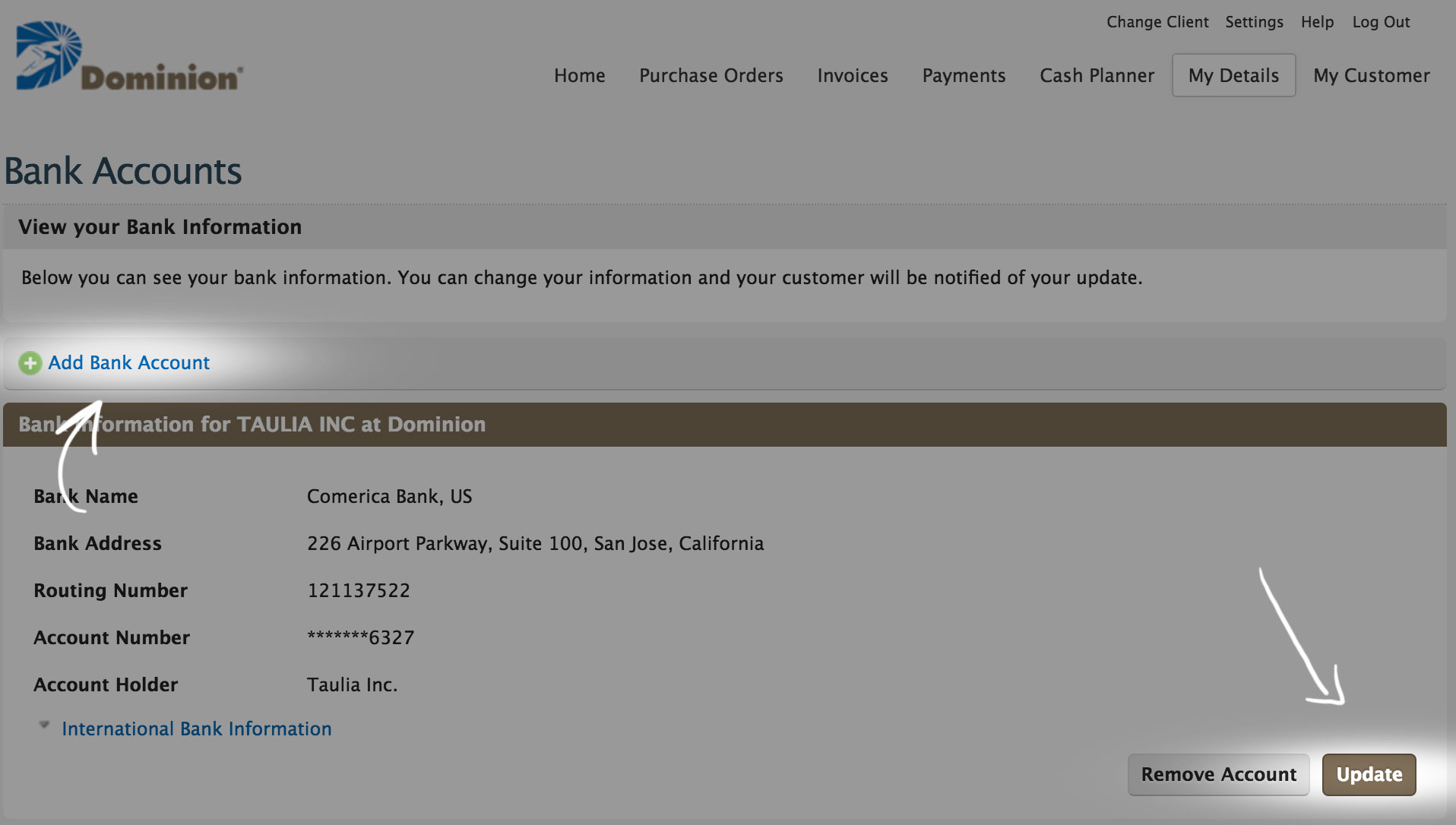Click the Bank Address label
This screenshot has width=1456, height=825.
click(x=97, y=543)
